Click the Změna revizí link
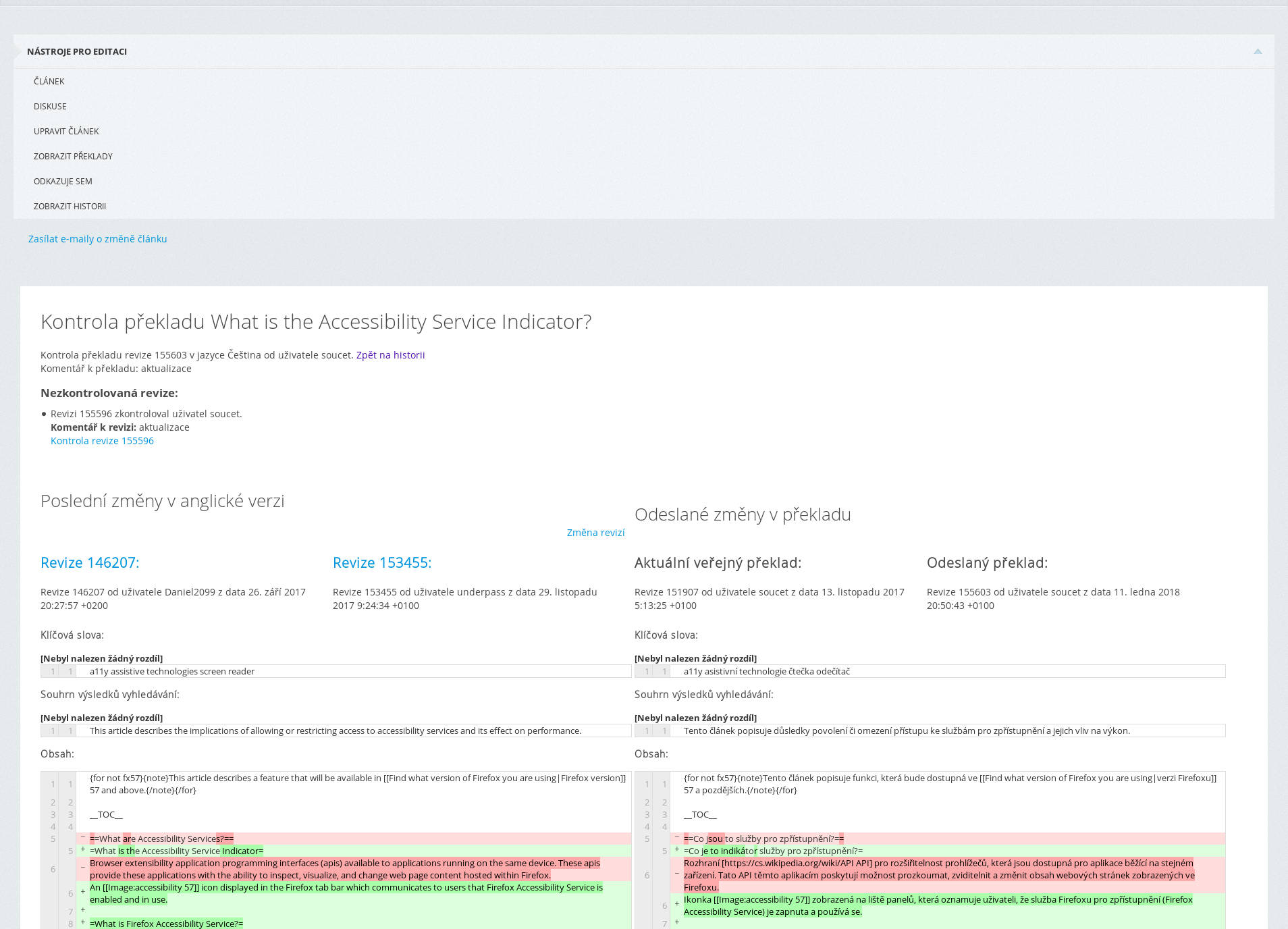Viewport: 1288px width, 929px height. coord(595,533)
